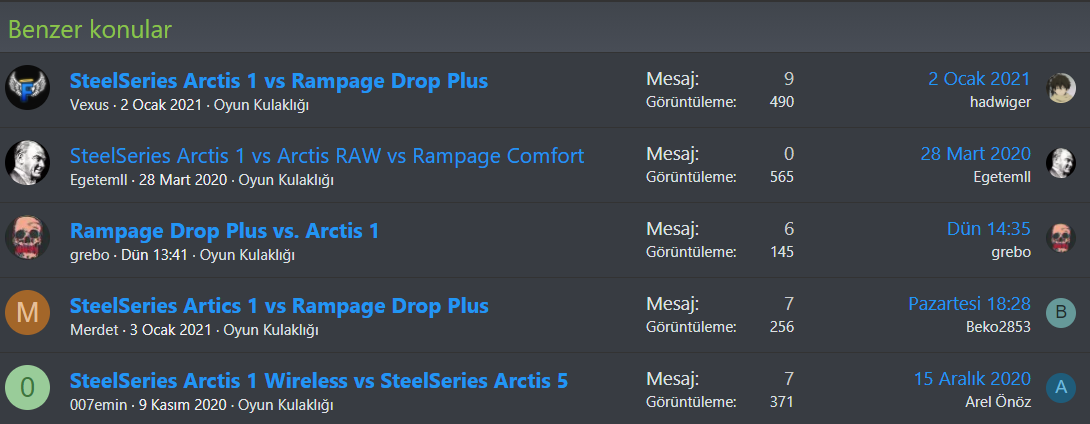Image resolution: width=1090 pixels, height=424 pixels.
Task: Jump to last post from Pazartesi 18:28
Action: 969,304
